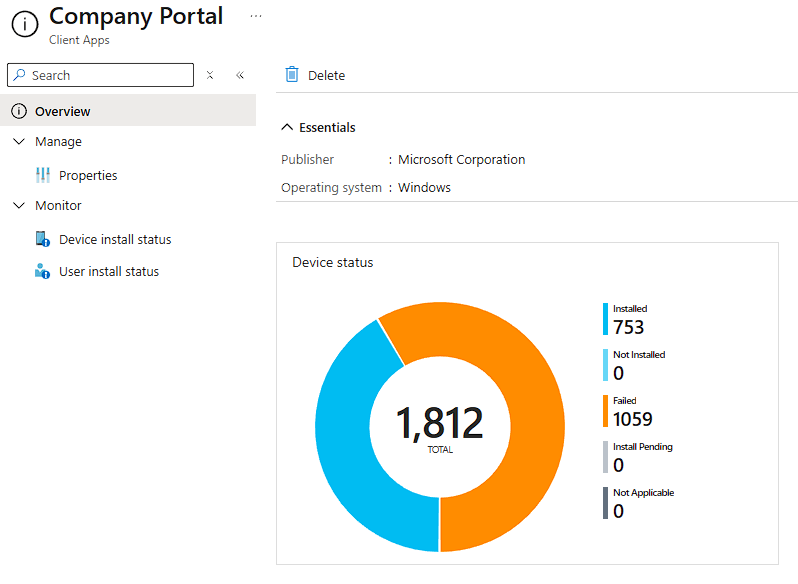Click the Not Installed legend label
The image size is (798, 584).
639,355
